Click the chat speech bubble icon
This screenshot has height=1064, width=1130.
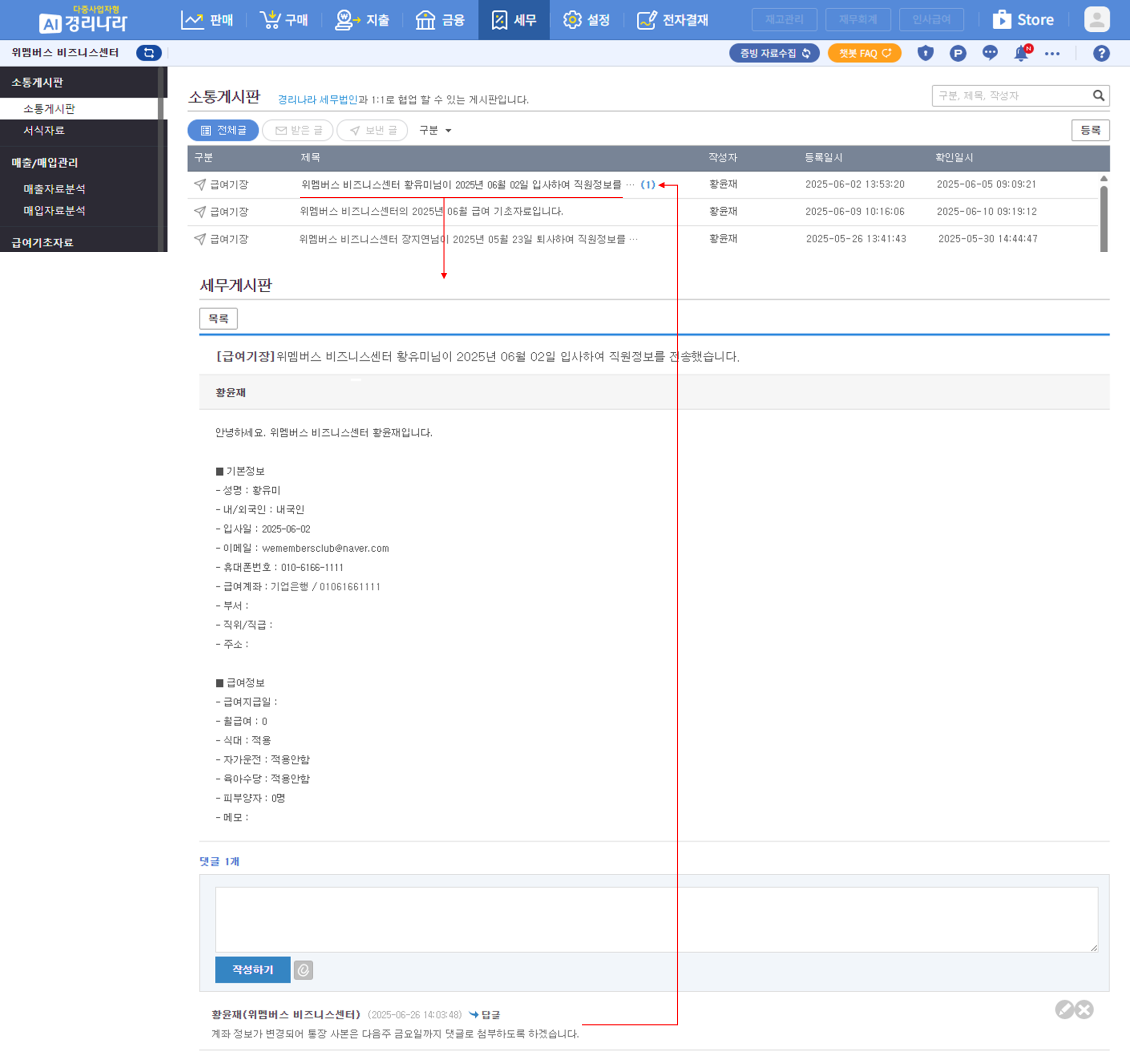click(990, 53)
